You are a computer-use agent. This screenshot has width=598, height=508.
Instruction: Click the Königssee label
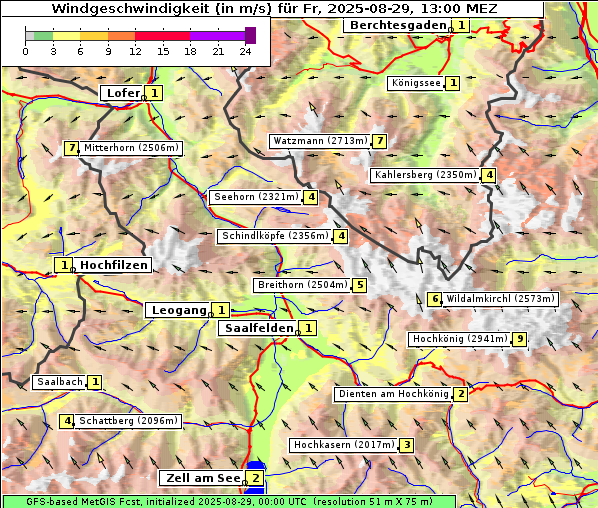(416, 83)
